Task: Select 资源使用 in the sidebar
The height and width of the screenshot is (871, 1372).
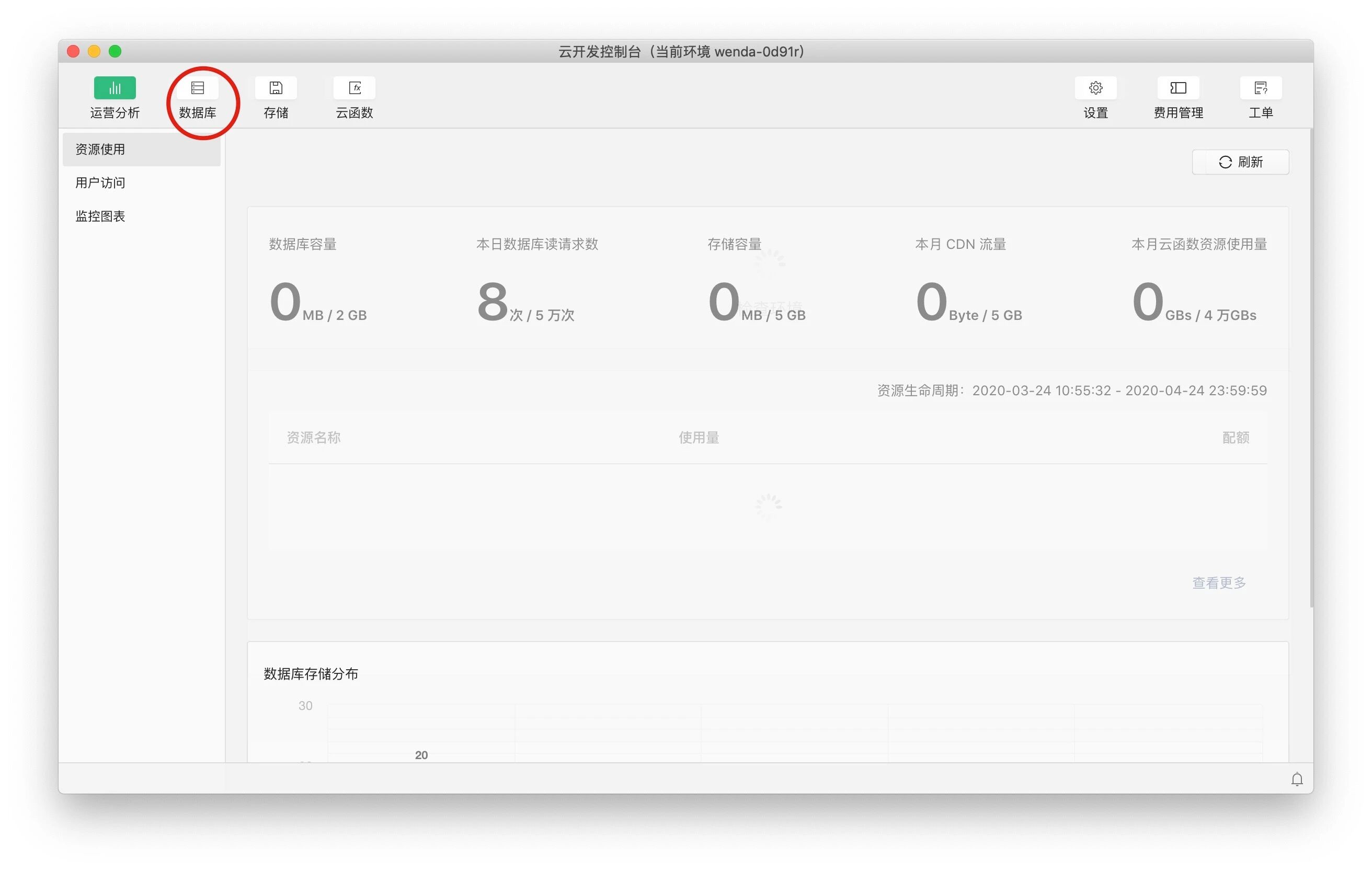Action: [100, 149]
